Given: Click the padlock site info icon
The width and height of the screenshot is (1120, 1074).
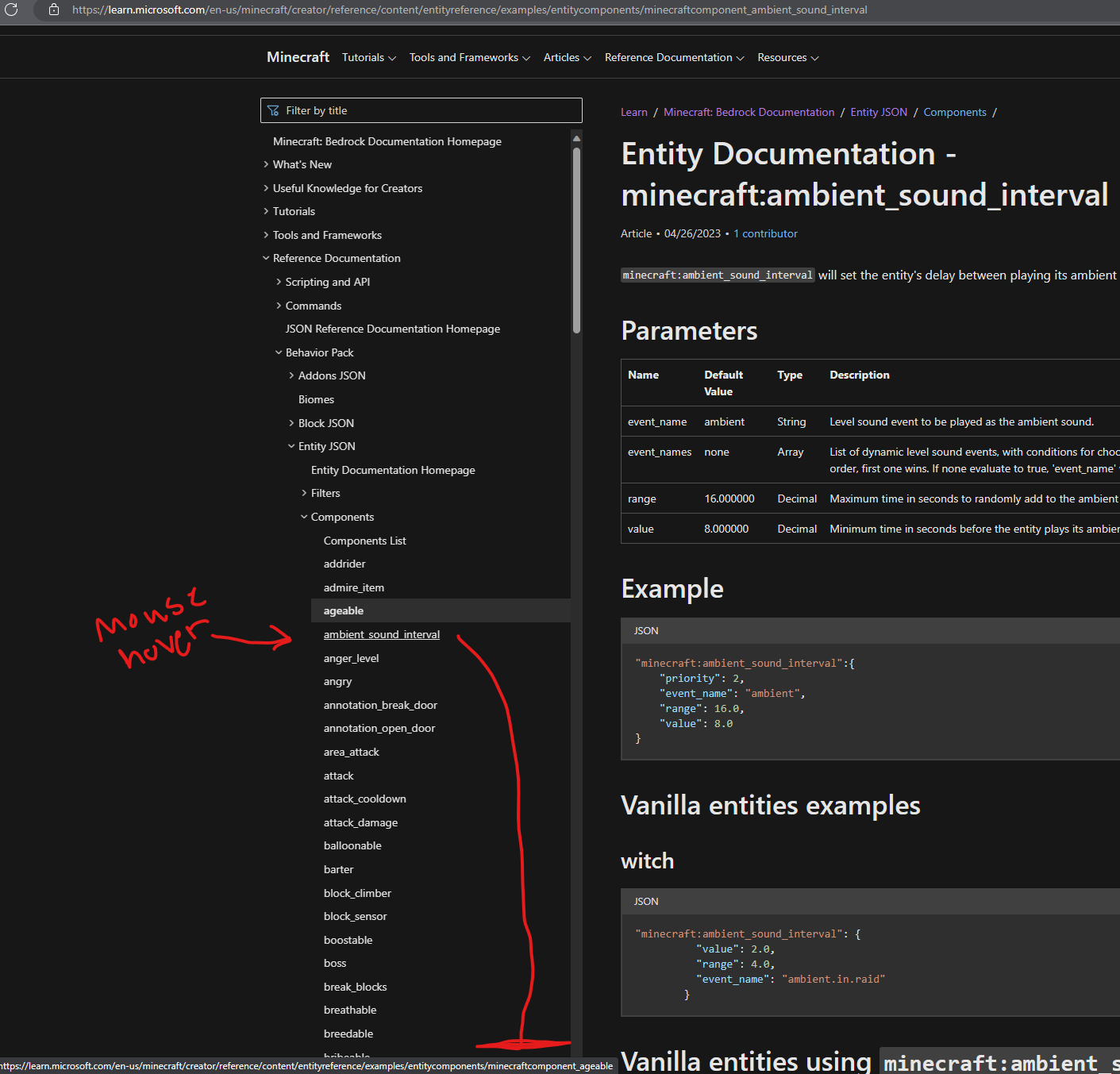Looking at the screenshot, I should pyautogui.click(x=54, y=10).
